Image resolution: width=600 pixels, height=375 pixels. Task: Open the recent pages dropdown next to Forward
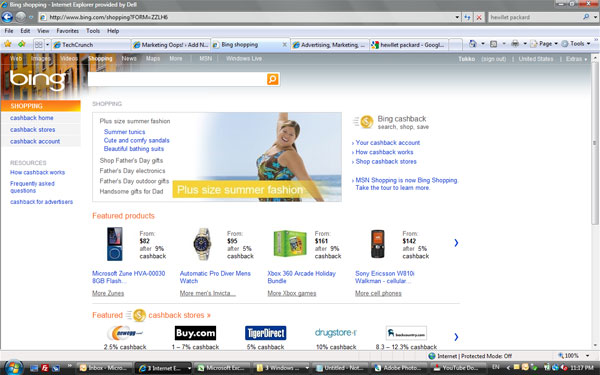pyautogui.click(x=31, y=17)
